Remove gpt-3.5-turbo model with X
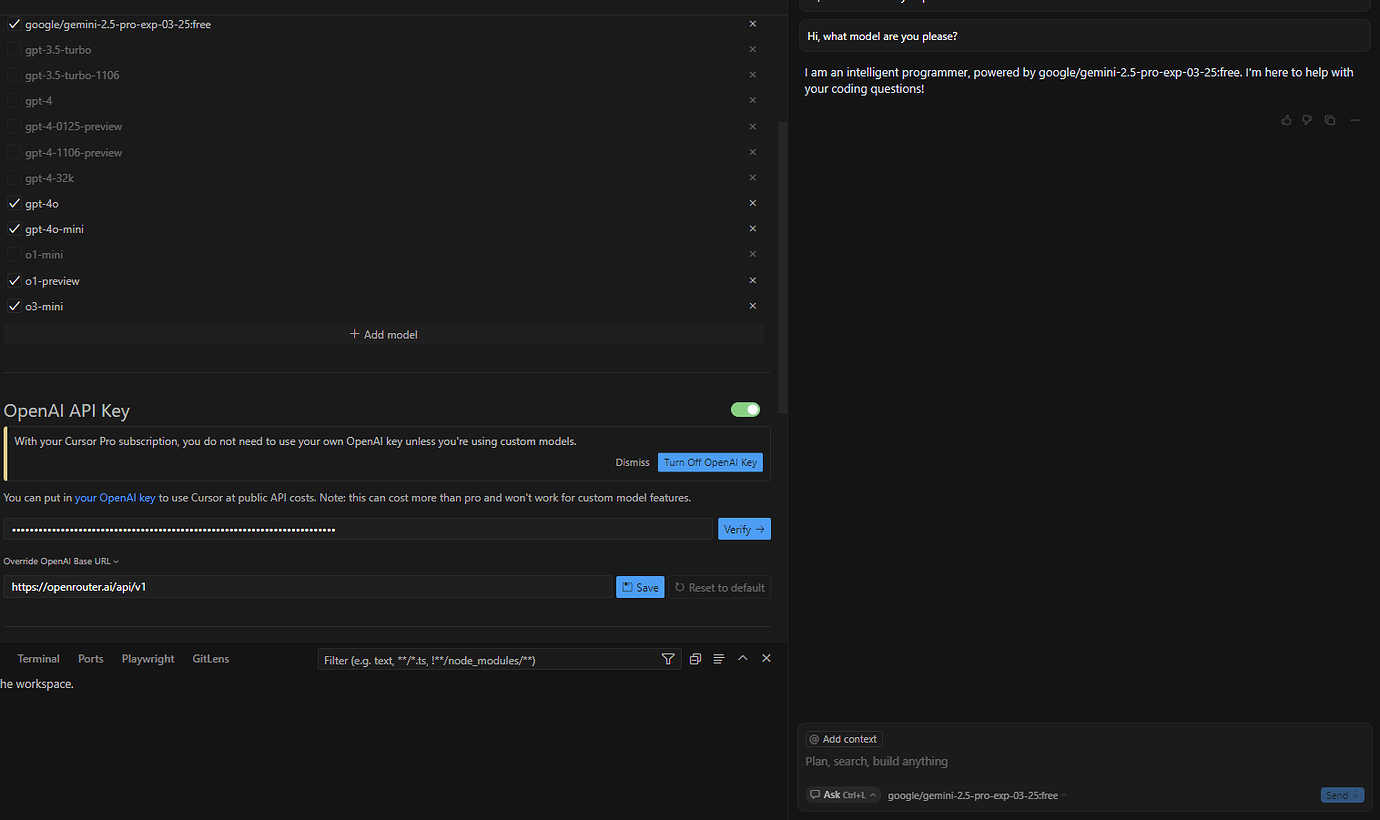 point(753,49)
